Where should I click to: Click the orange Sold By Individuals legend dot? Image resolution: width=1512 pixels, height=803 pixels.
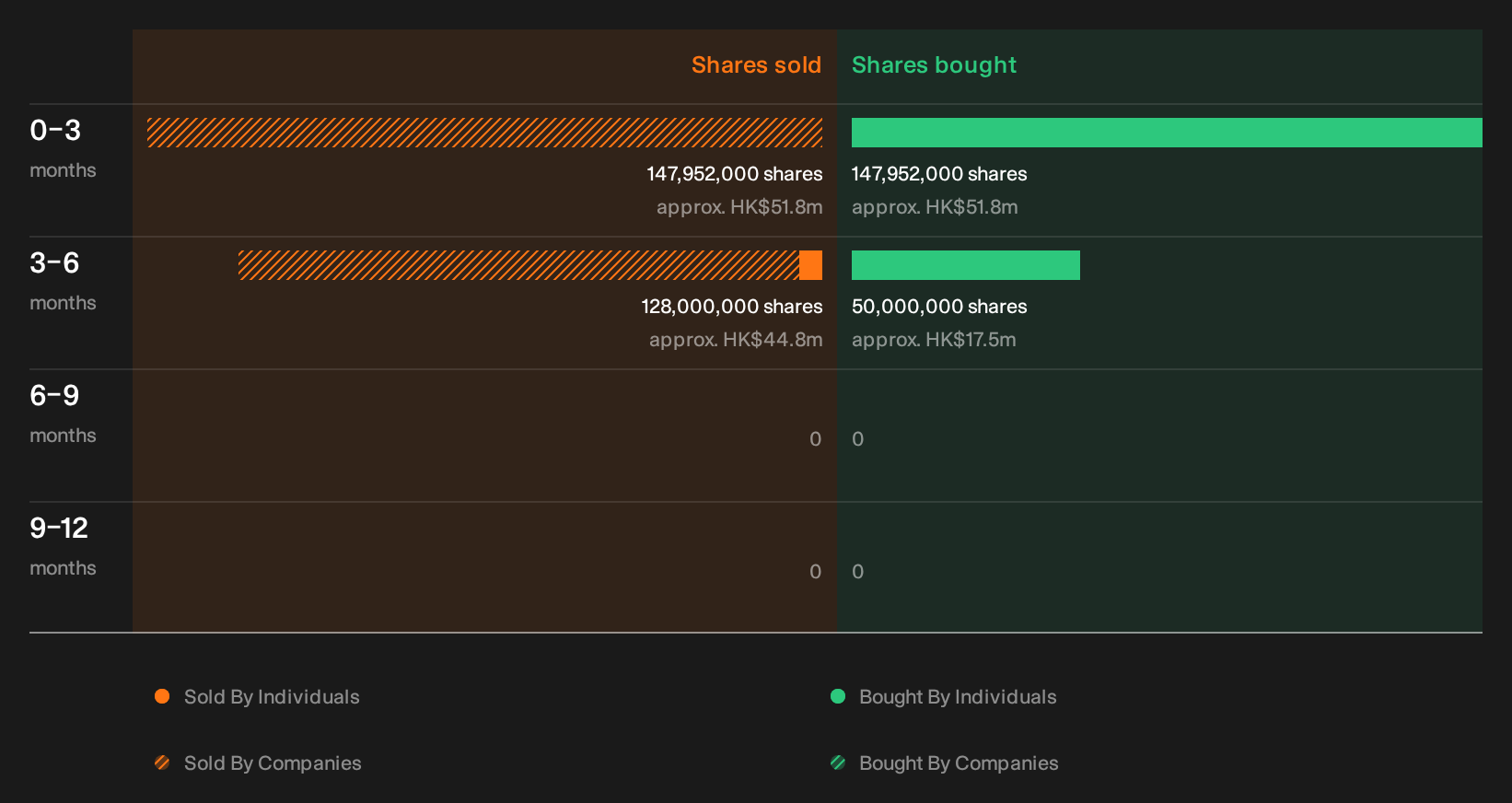162,696
